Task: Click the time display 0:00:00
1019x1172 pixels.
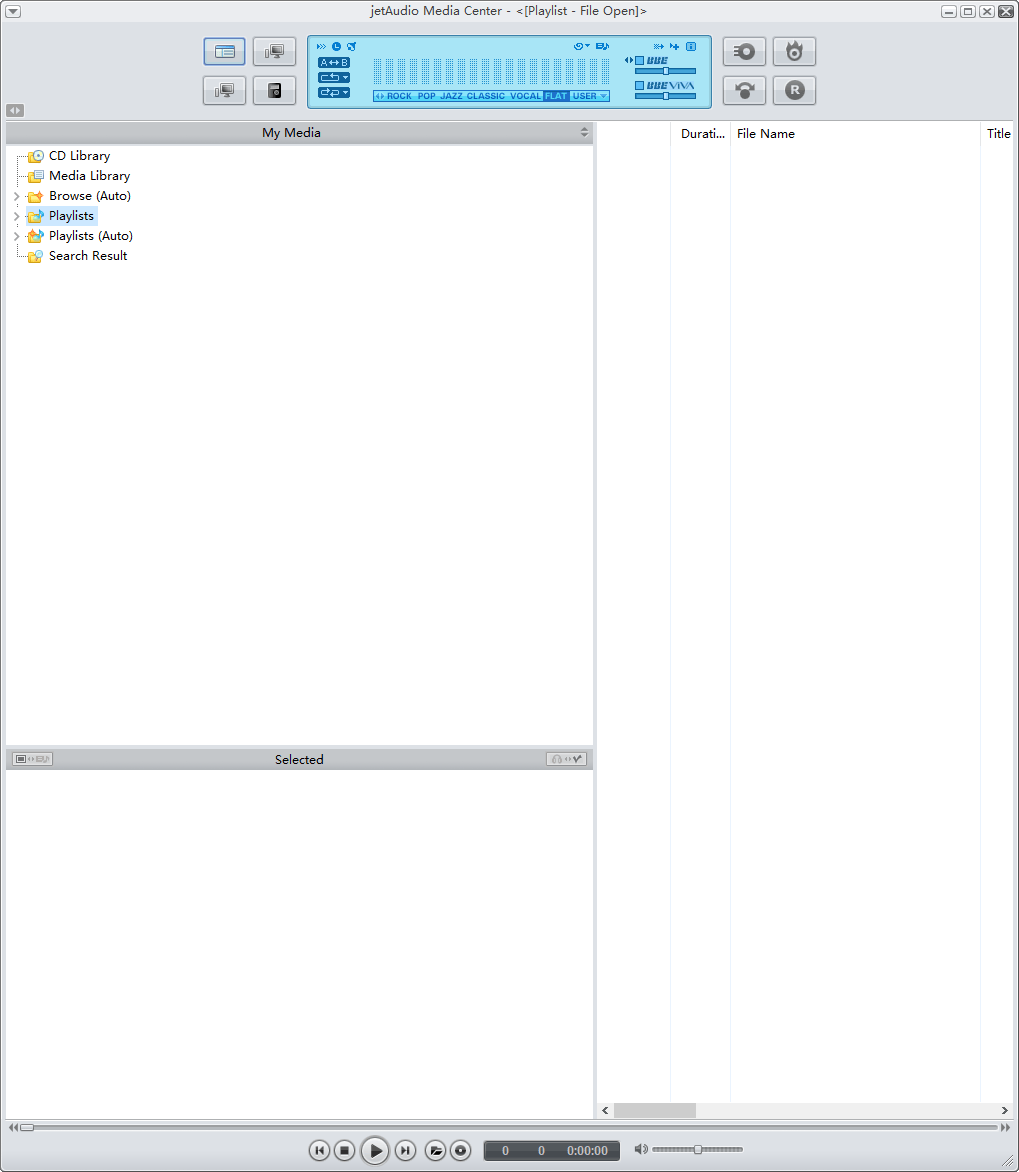Action: point(587,1151)
